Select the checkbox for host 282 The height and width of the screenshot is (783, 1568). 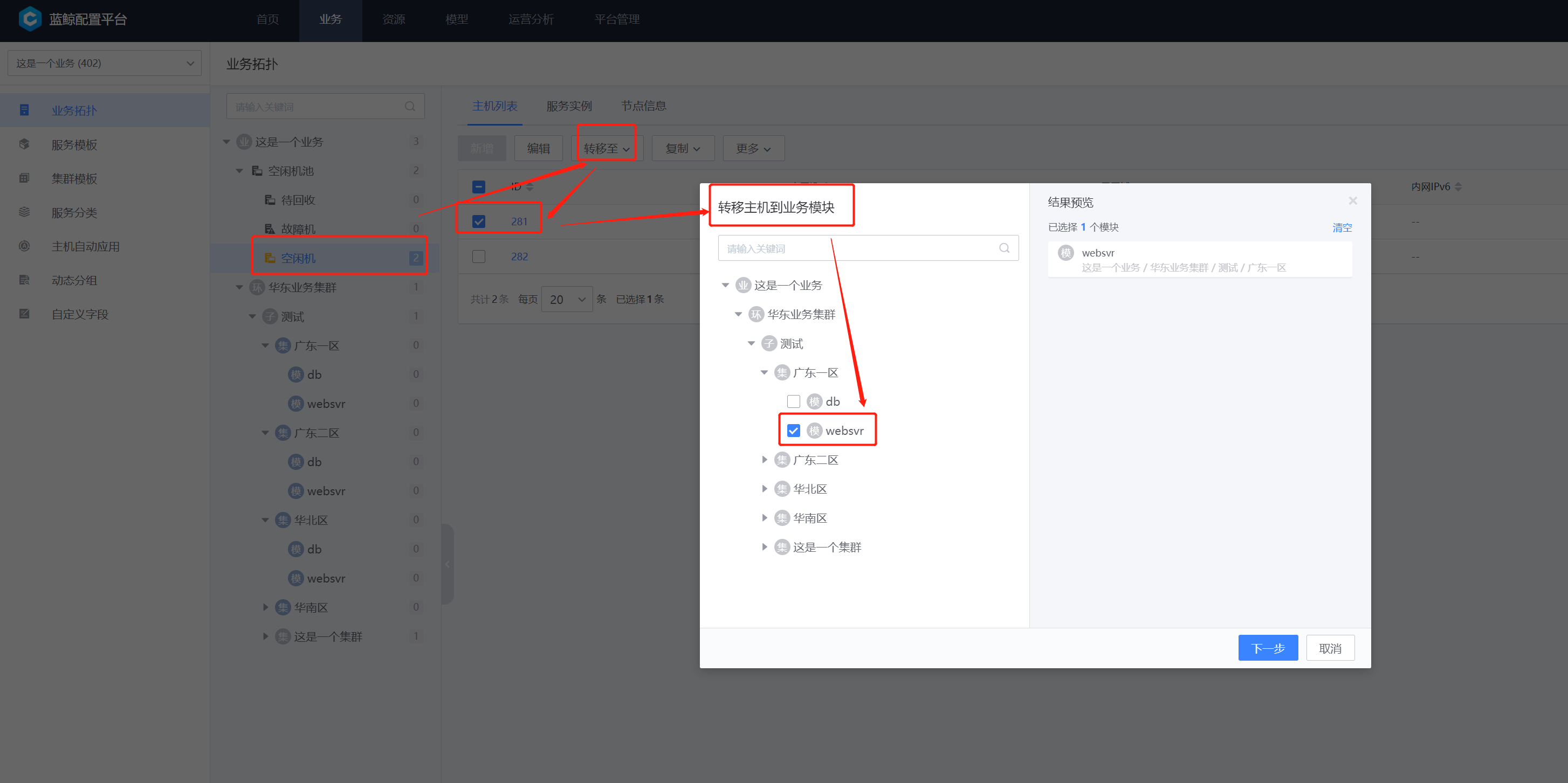(x=479, y=256)
